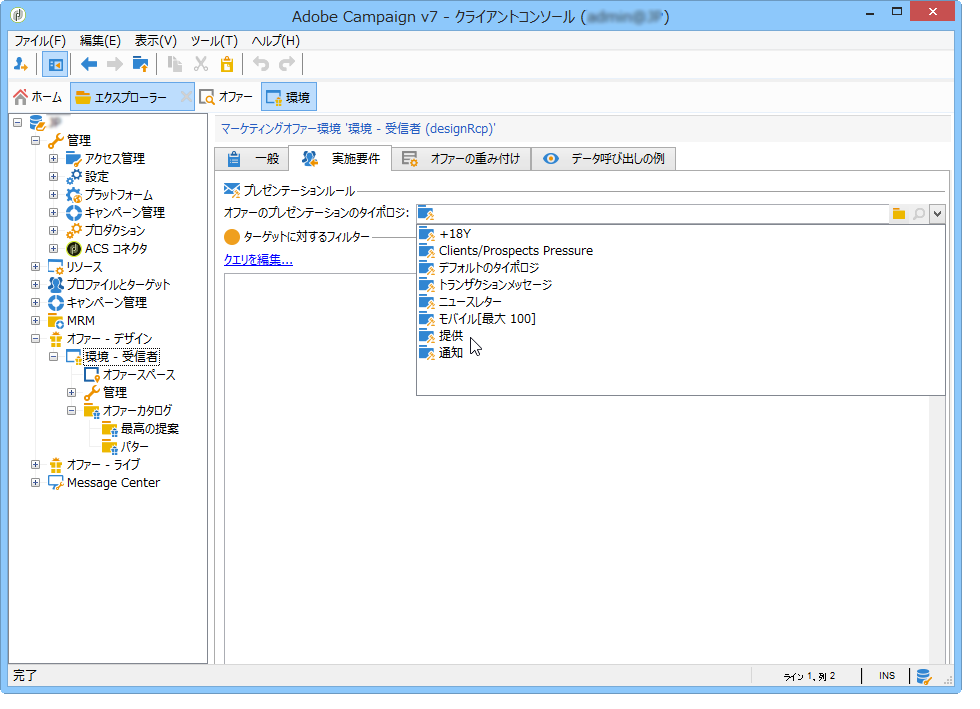This screenshot has height=709, width=980.
Task: Select パター folder in tree
Action: tap(135, 447)
